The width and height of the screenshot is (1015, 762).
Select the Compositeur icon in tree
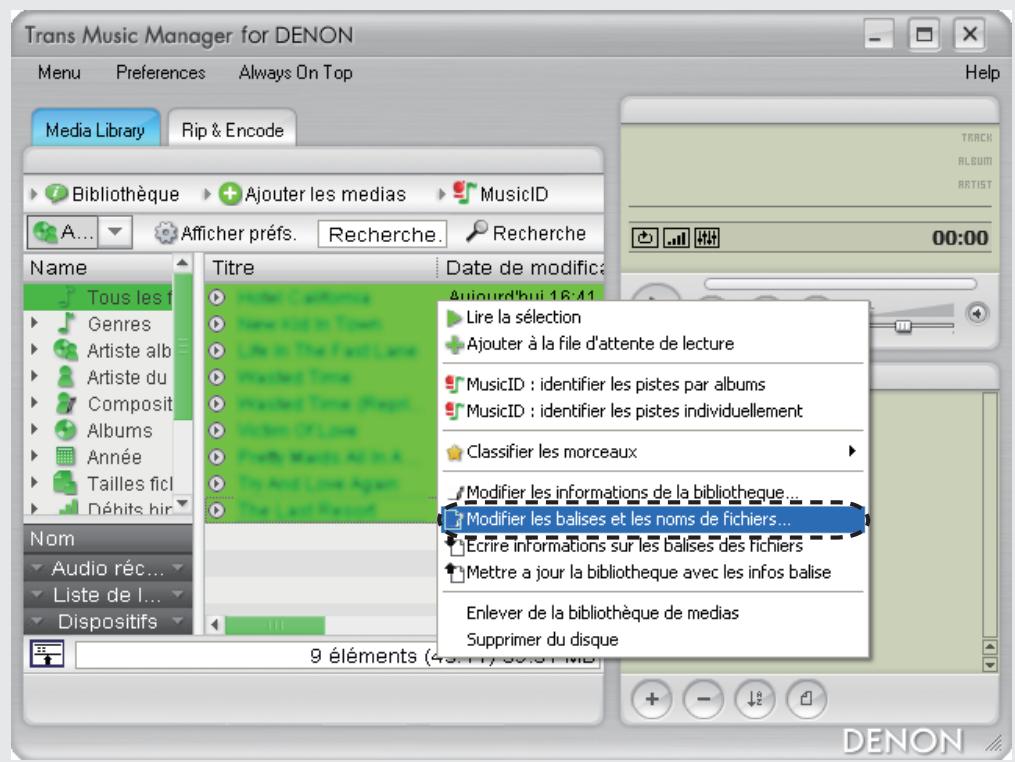pyautogui.click(x=65, y=403)
